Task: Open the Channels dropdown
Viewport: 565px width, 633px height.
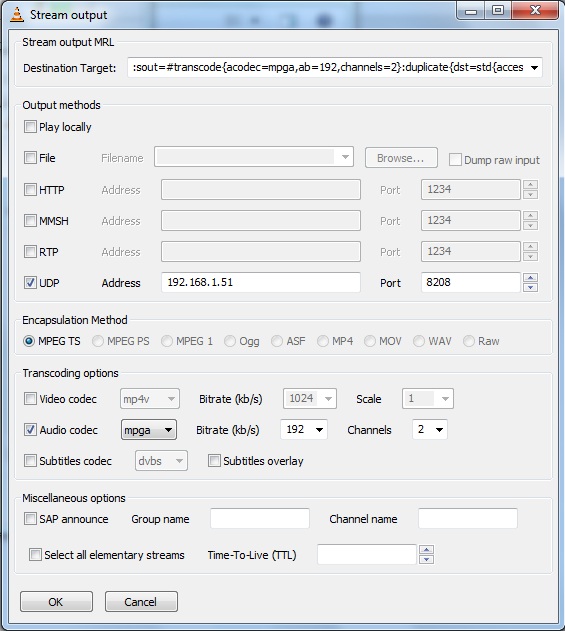Action: click(430, 430)
